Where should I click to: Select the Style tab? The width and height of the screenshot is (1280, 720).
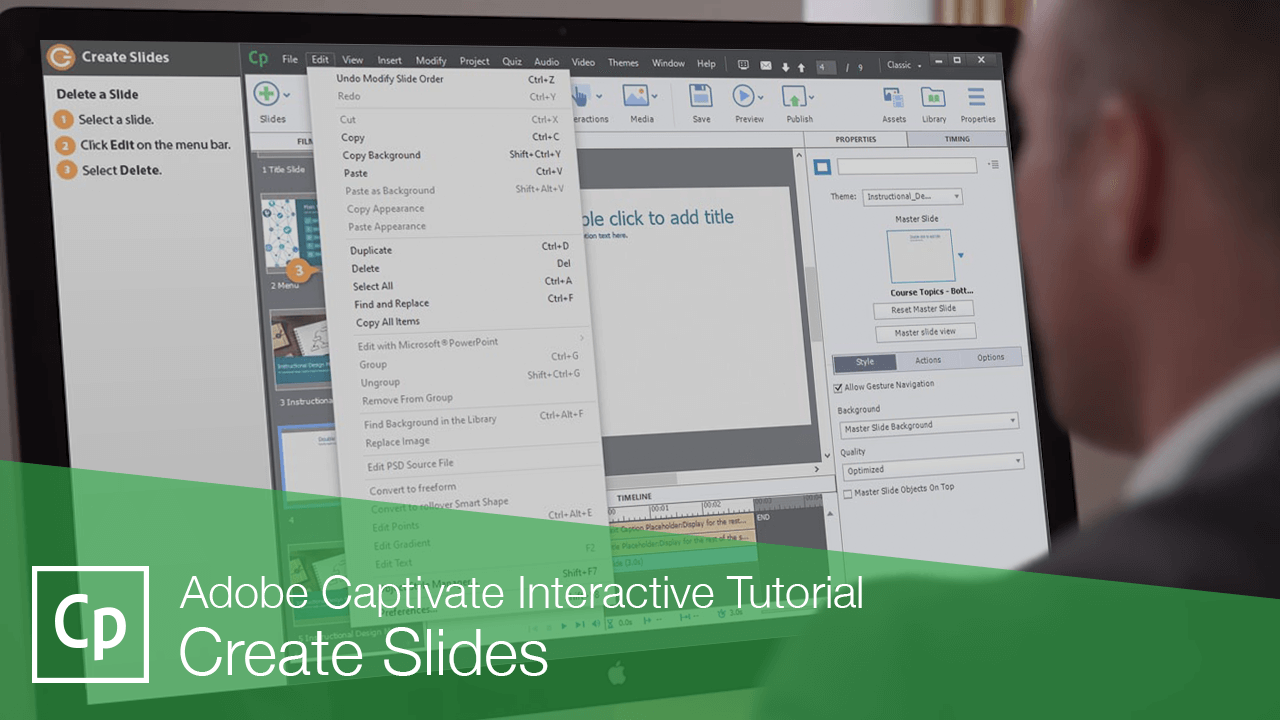click(864, 361)
